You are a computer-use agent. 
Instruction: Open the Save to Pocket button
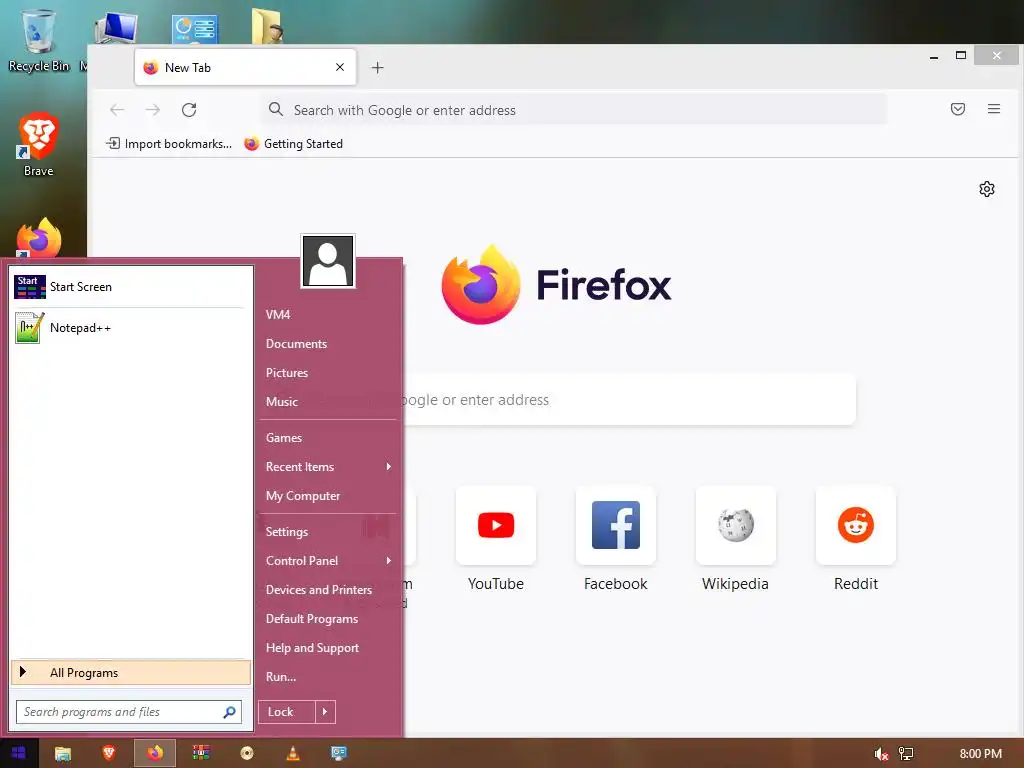pos(957,109)
